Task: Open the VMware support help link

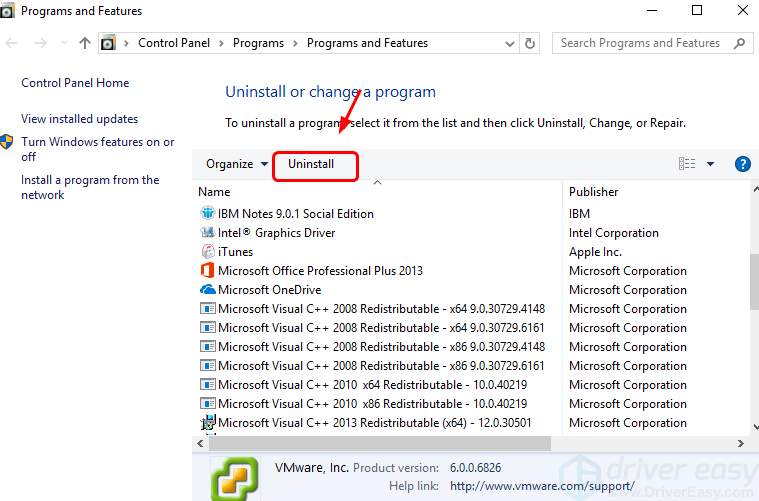Action: click(542, 486)
